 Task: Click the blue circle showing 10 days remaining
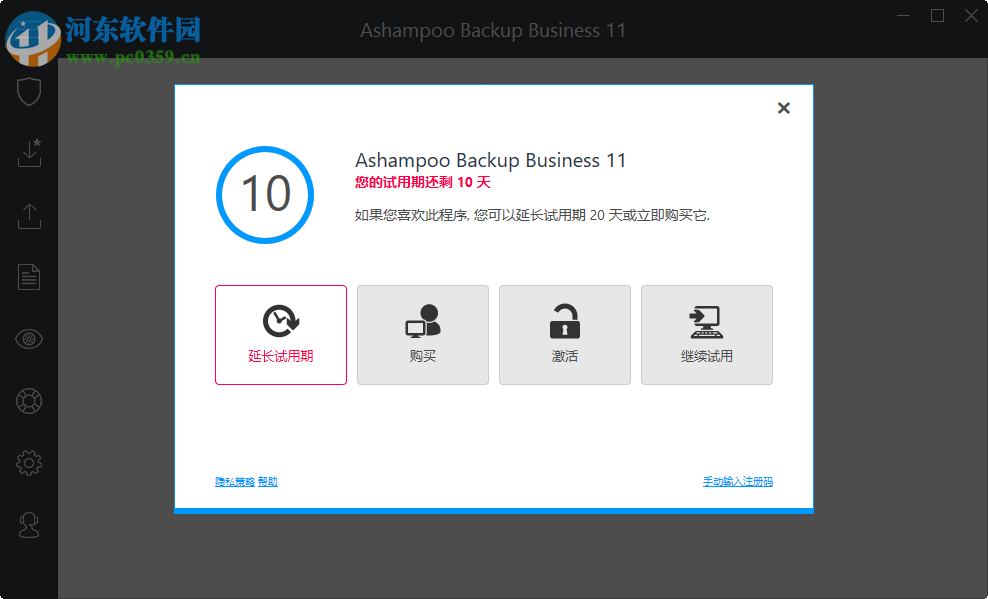tap(264, 194)
